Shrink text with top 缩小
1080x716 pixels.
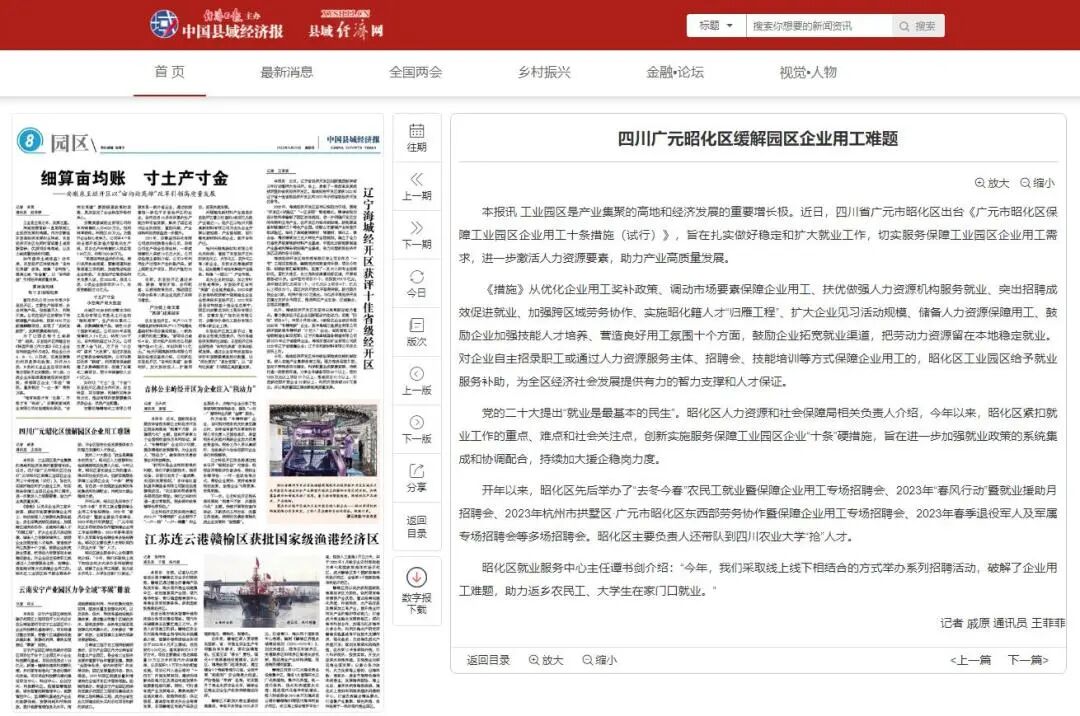pos(1037,183)
